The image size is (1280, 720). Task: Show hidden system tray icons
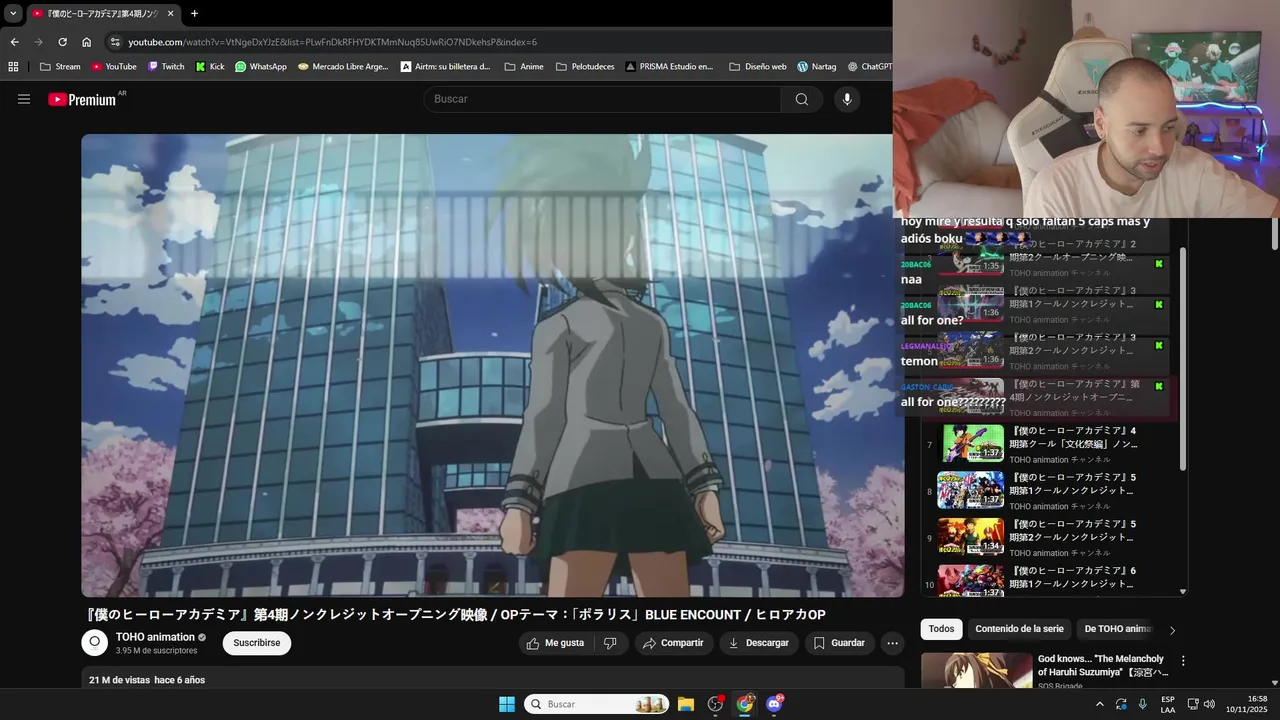click(1100, 704)
